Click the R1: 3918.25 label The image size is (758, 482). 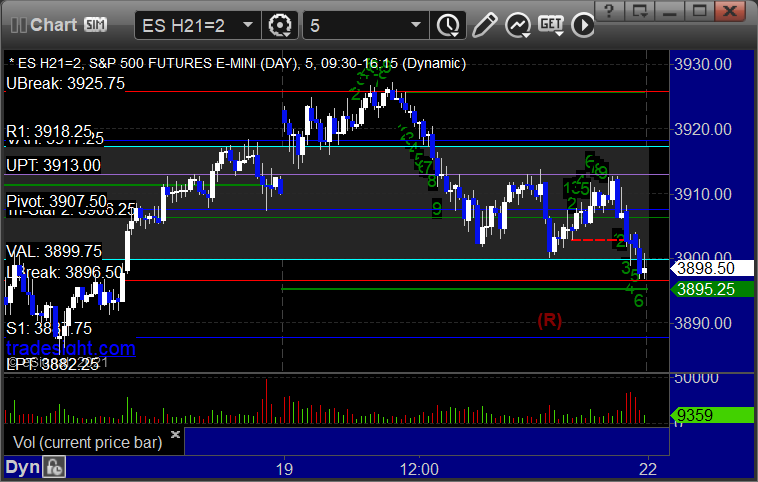(49, 131)
